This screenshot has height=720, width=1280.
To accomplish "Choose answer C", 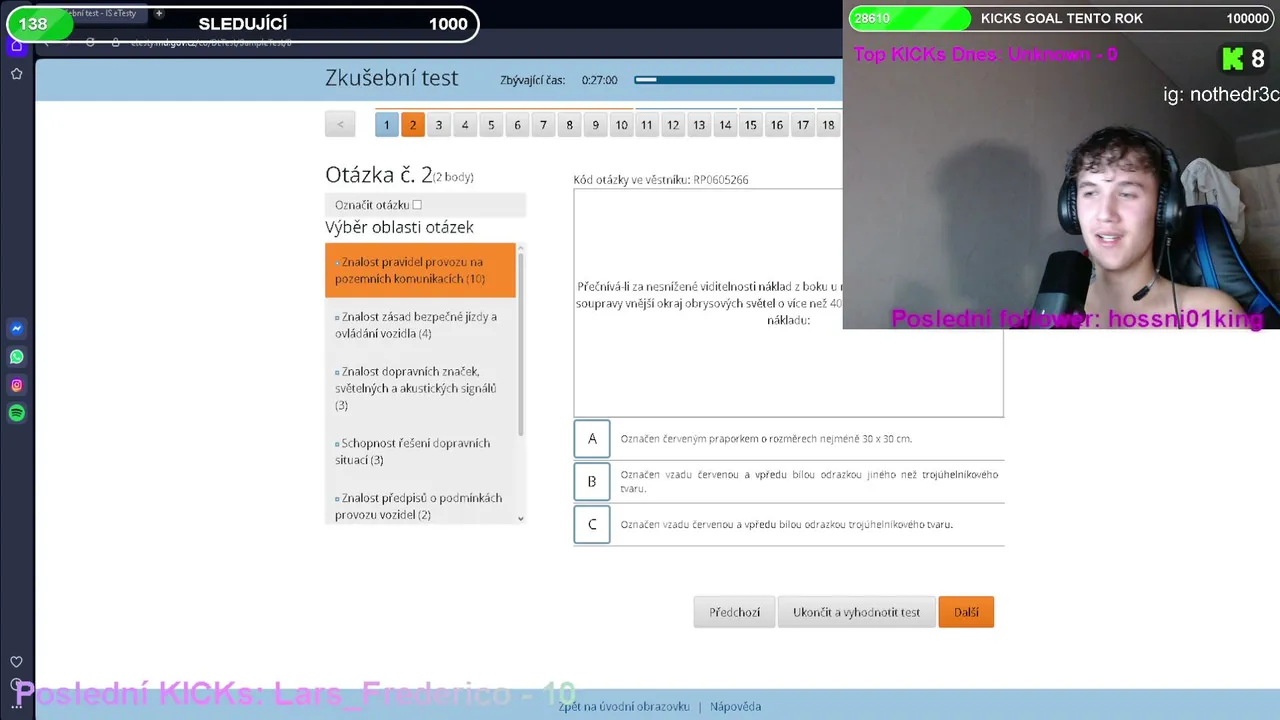I will click(592, 524).
